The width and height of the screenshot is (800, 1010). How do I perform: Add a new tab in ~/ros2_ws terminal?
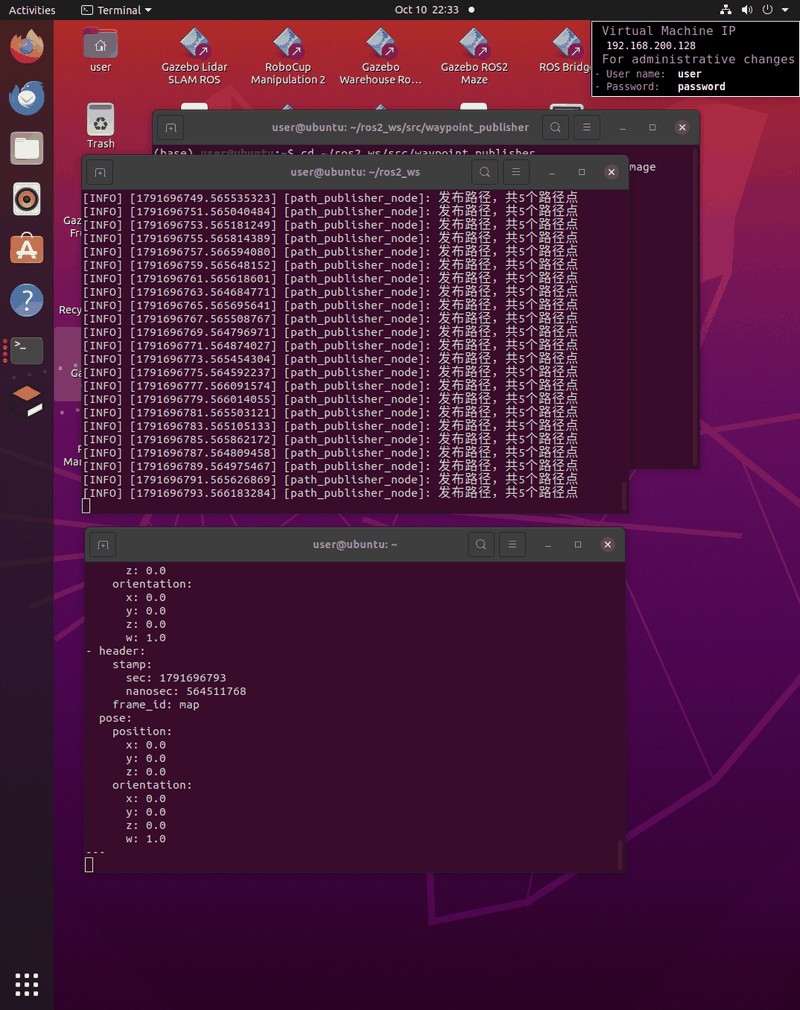coord(100,172)
